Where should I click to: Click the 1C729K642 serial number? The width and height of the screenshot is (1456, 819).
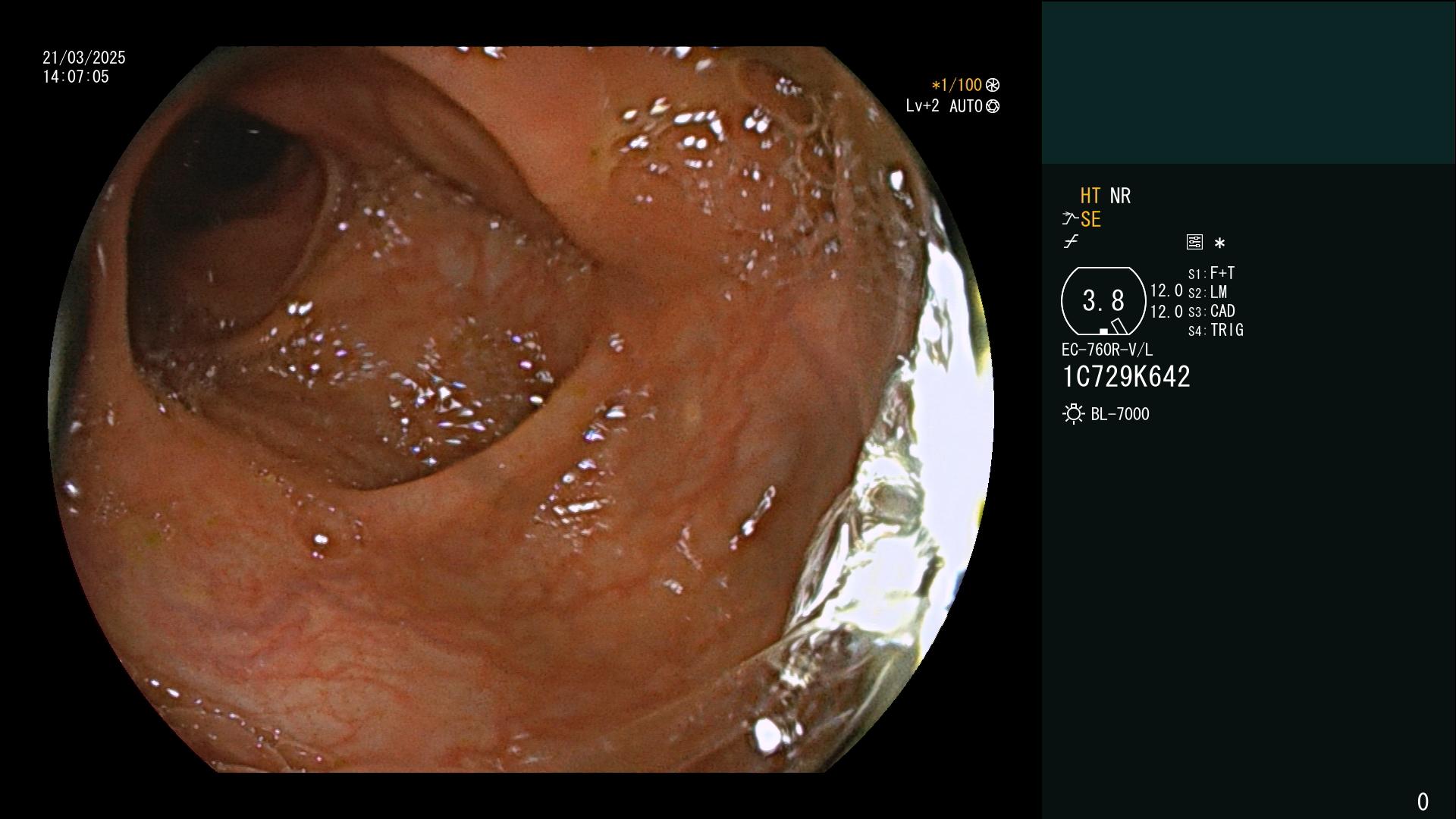coord(1126,377)
